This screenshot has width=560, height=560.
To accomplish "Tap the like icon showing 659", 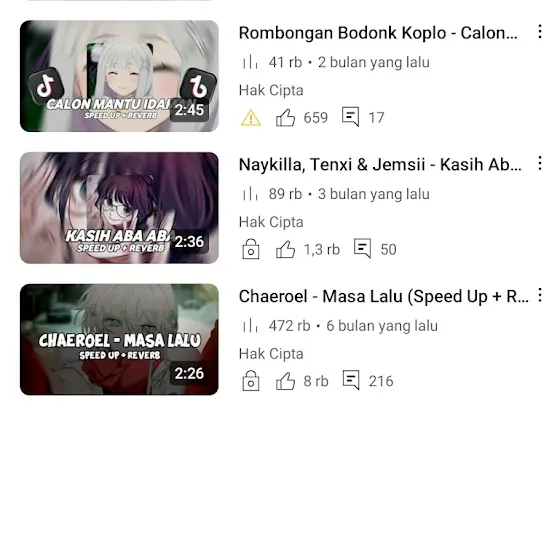I will [285, 118].
